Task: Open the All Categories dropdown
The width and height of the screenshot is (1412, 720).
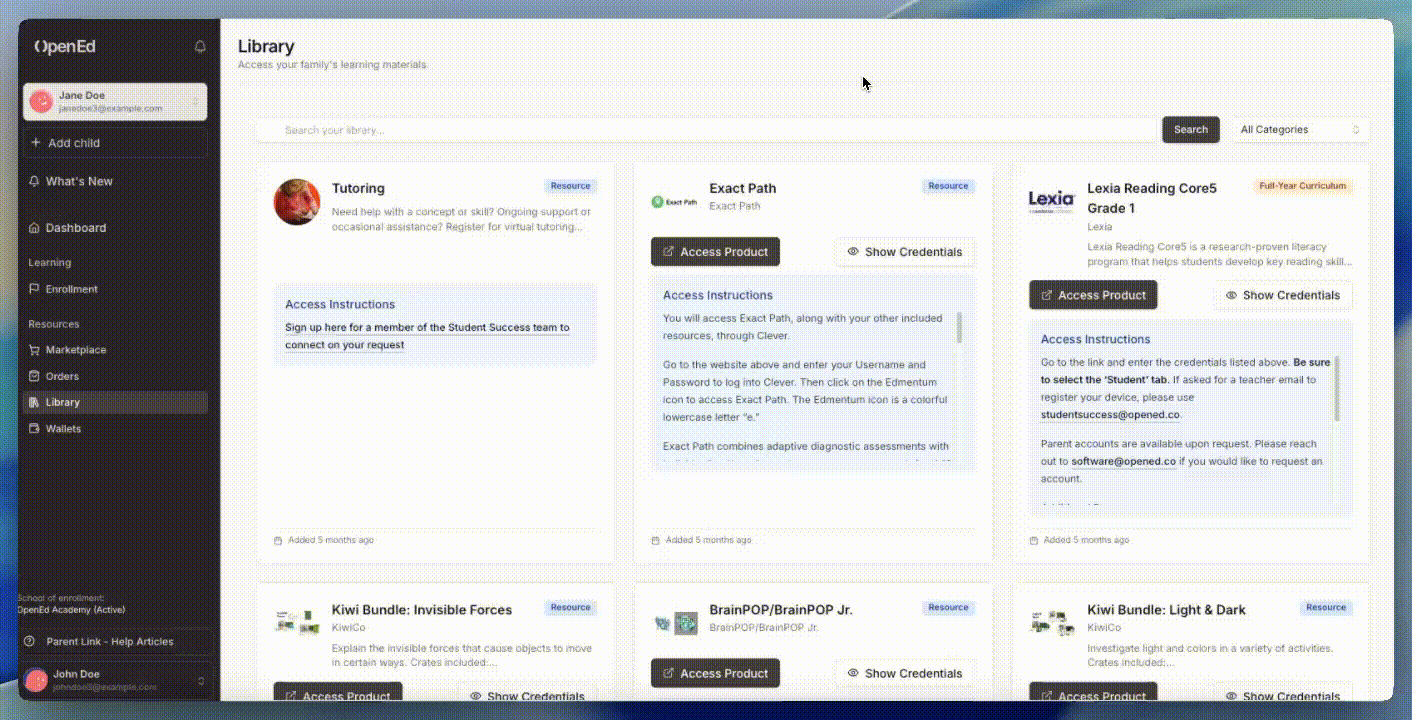Action: click(x=1299, y=130)
